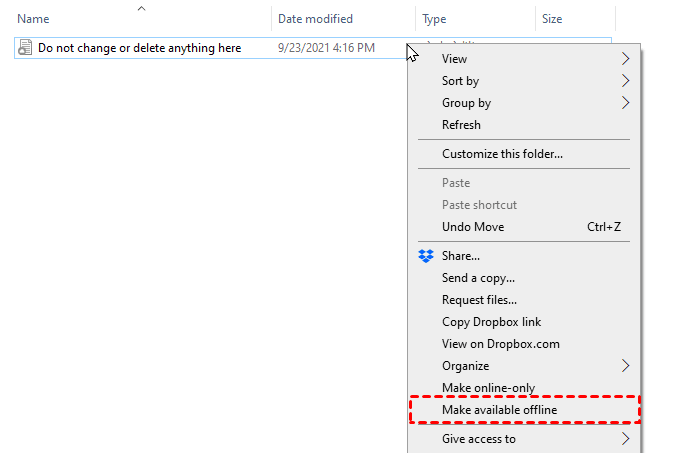This screenshot has height=453, width=690.
Task: Choose Customize this folder option
Action: pos(502,154)
